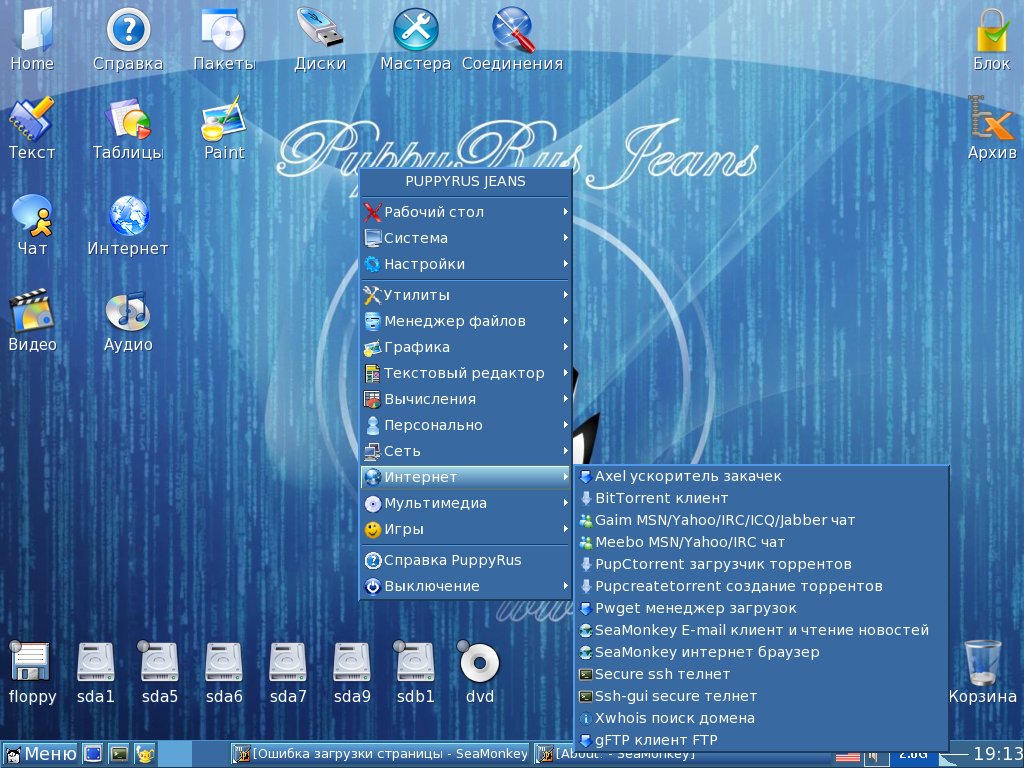Expand the Система submenu
Screen dimensions: 1024x768
(x=466, y=238)
